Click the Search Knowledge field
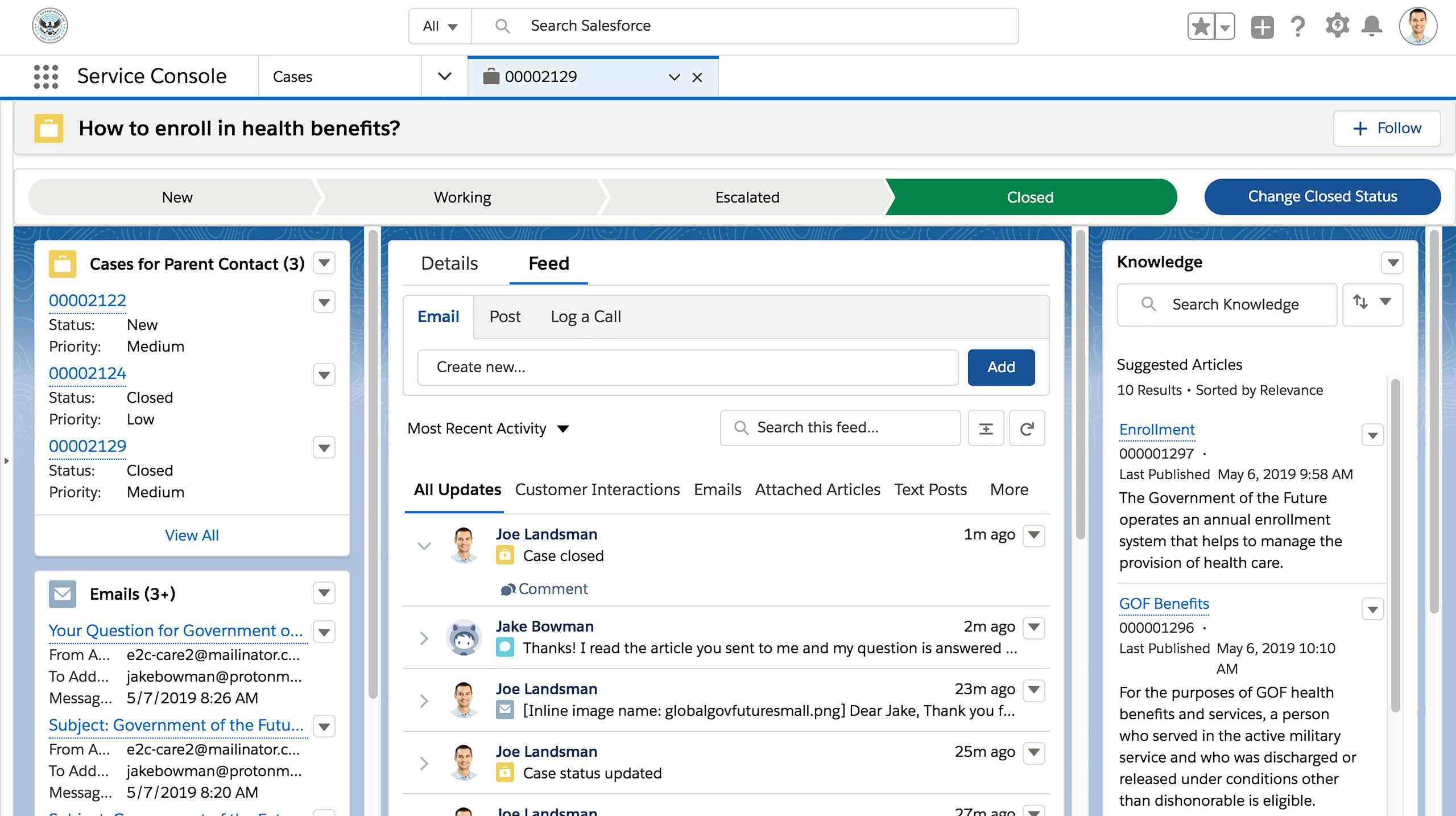The image size is (1456, 816). [1227, 304]
